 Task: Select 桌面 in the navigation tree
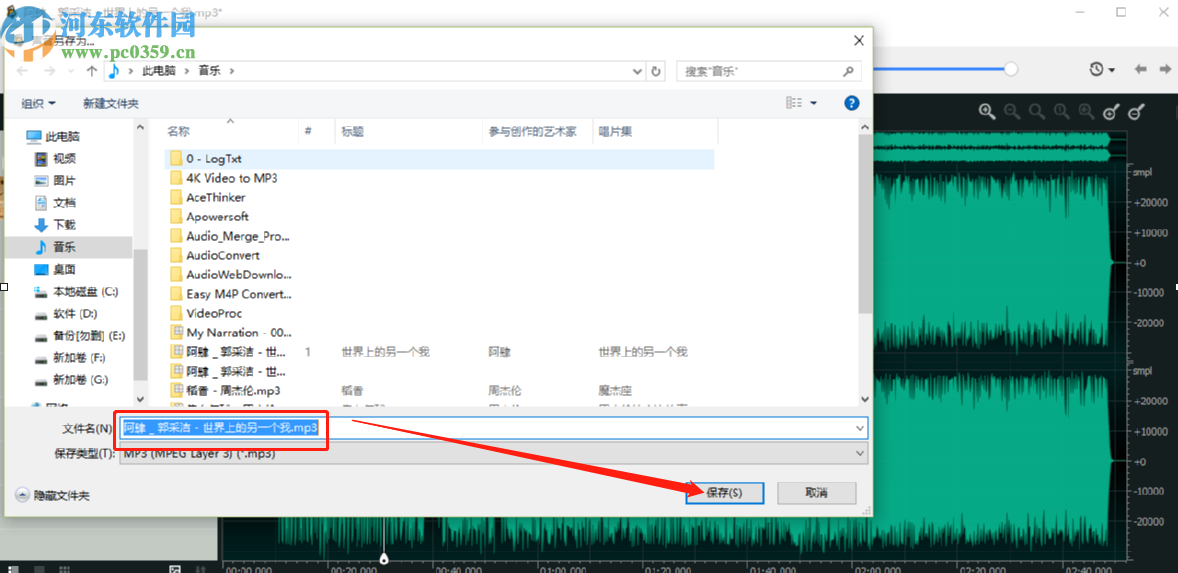point(55,269)
